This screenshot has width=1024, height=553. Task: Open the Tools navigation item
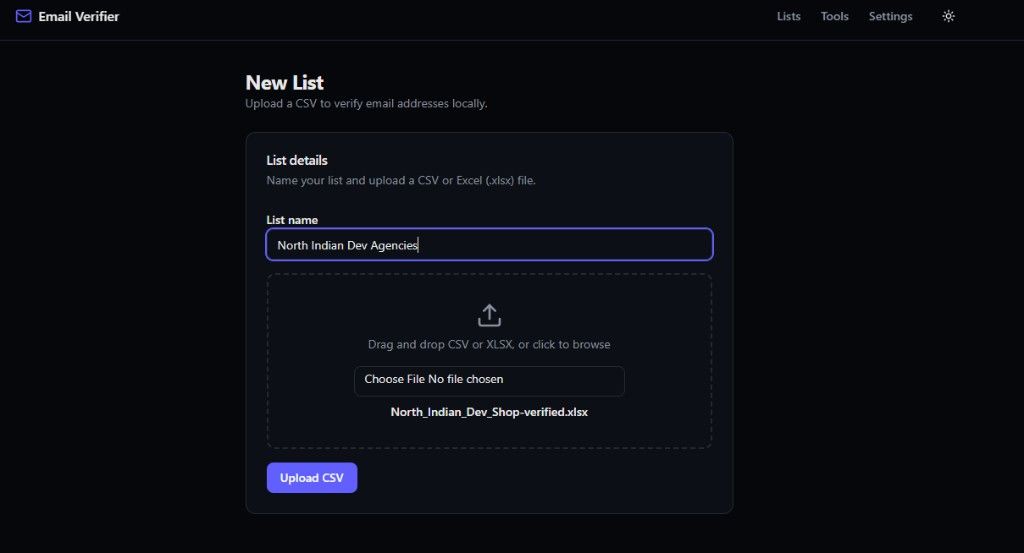pyautogui.click(x=835, y=16)
